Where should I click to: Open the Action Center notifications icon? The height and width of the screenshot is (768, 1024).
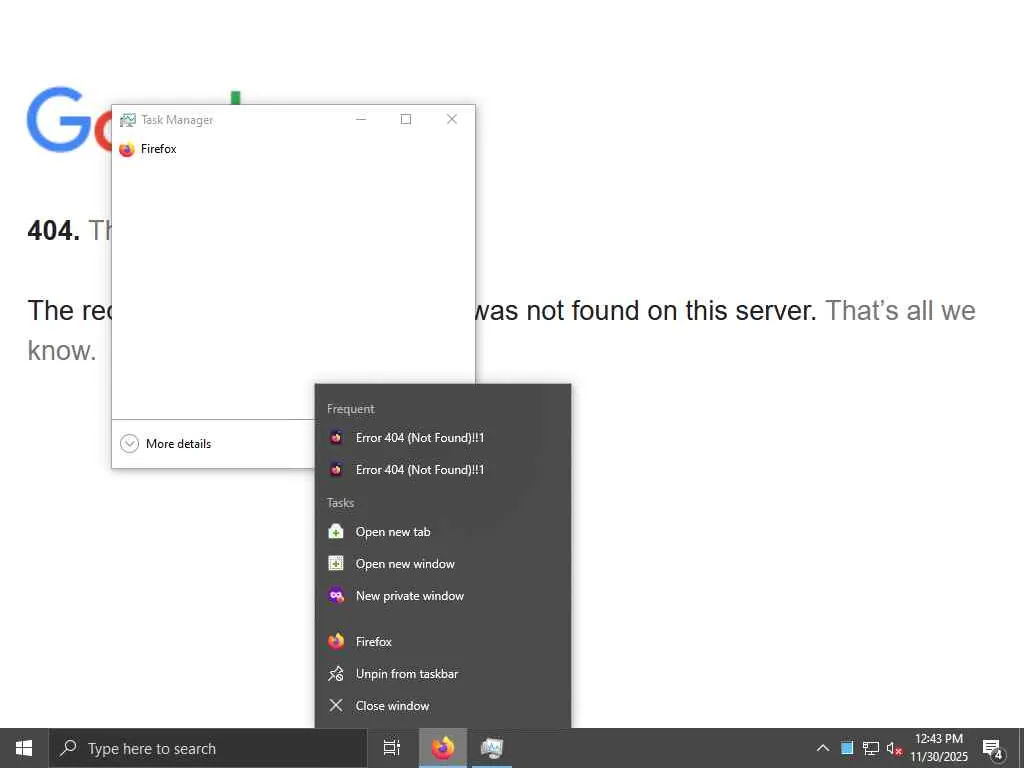993,749
